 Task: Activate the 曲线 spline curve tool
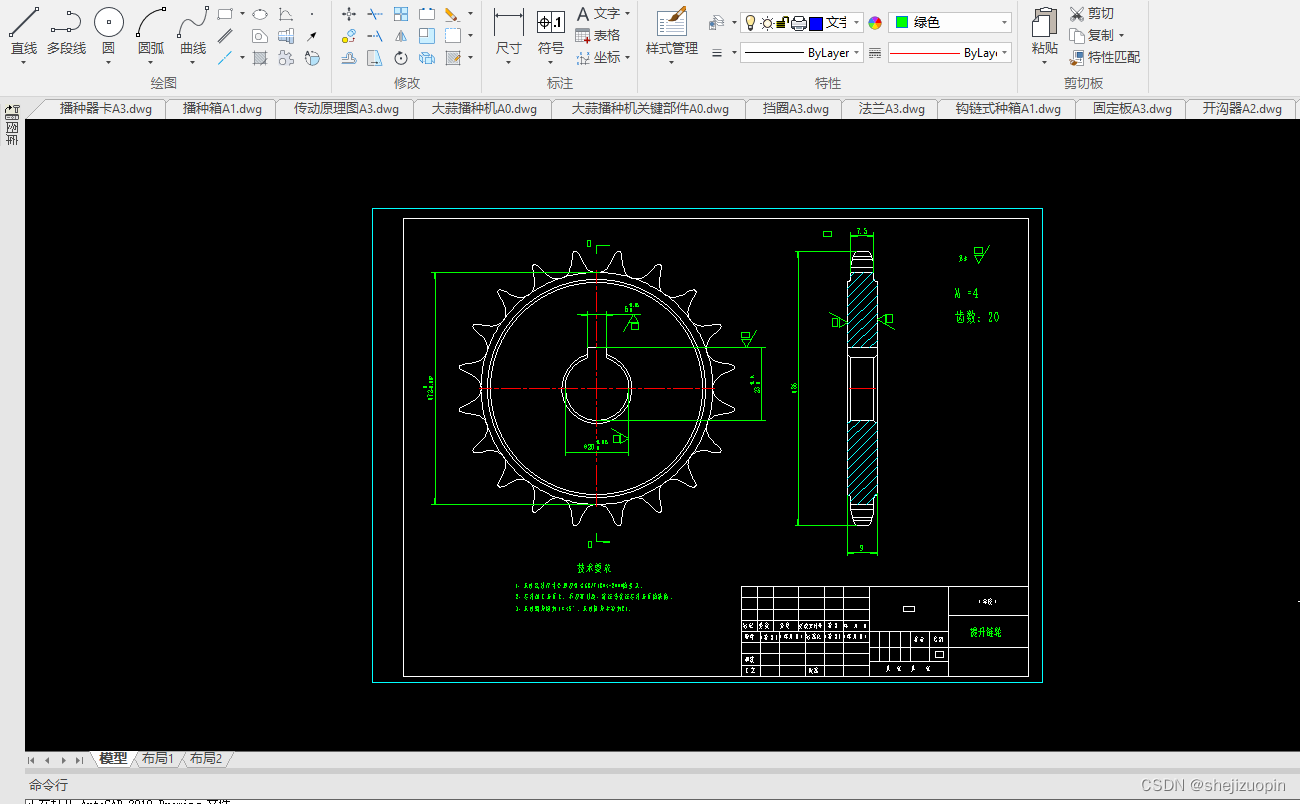click(x=193, y=32)
